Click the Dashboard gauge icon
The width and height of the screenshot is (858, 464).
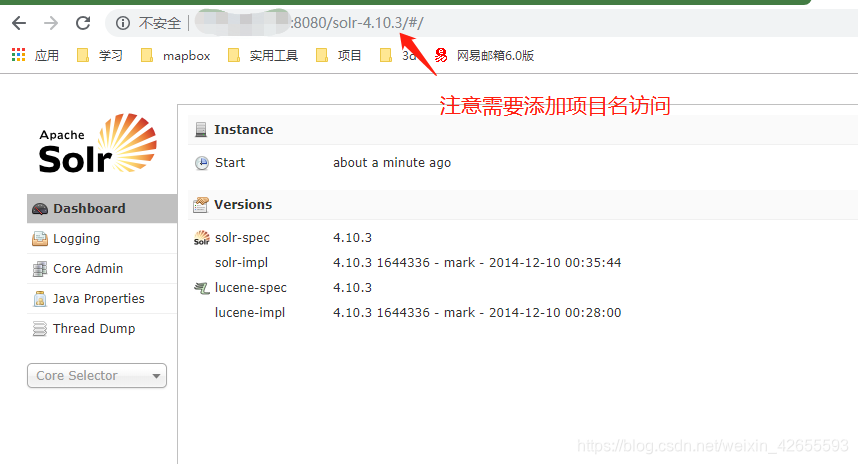40,209
